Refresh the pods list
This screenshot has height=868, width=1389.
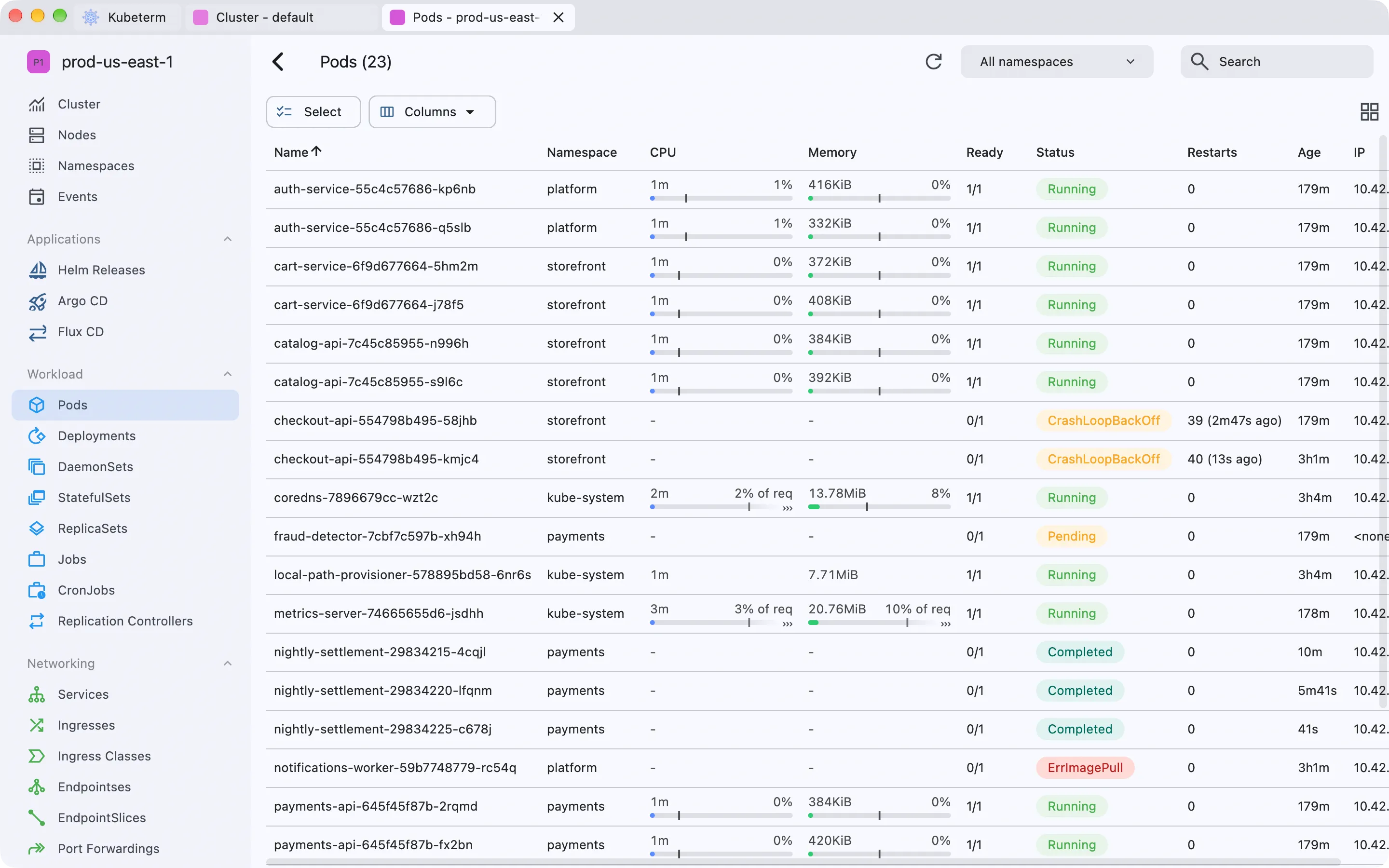pyautogui.click(x=934, y=62)
